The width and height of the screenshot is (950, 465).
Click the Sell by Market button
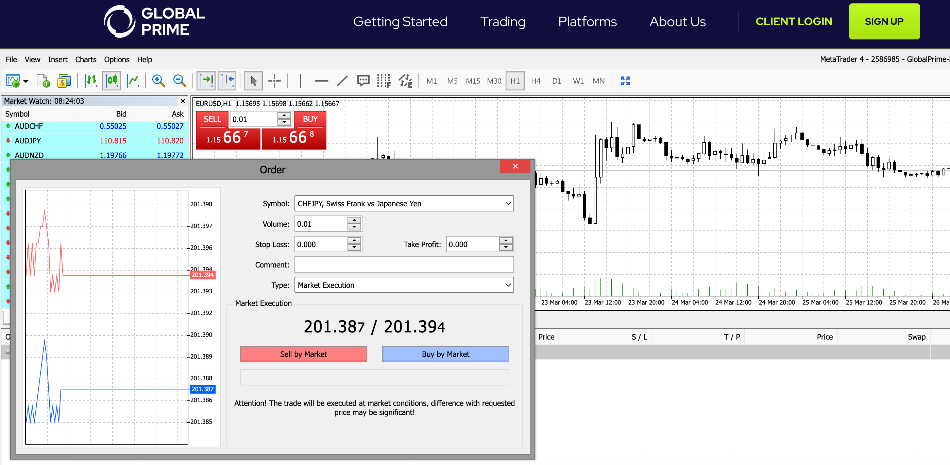coord(303,354)
